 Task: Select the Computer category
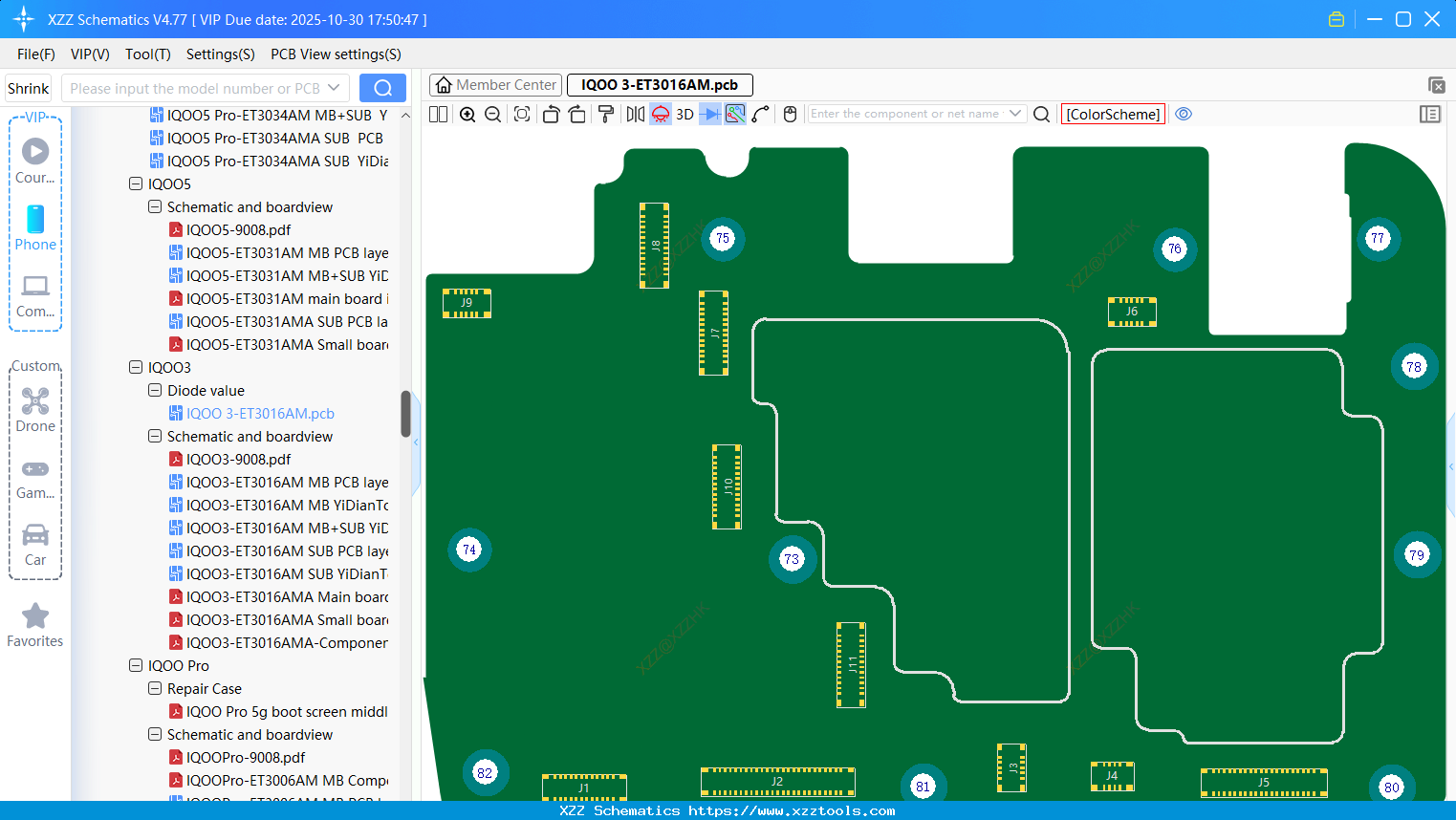pyautogui.click(x=35, y=295)
